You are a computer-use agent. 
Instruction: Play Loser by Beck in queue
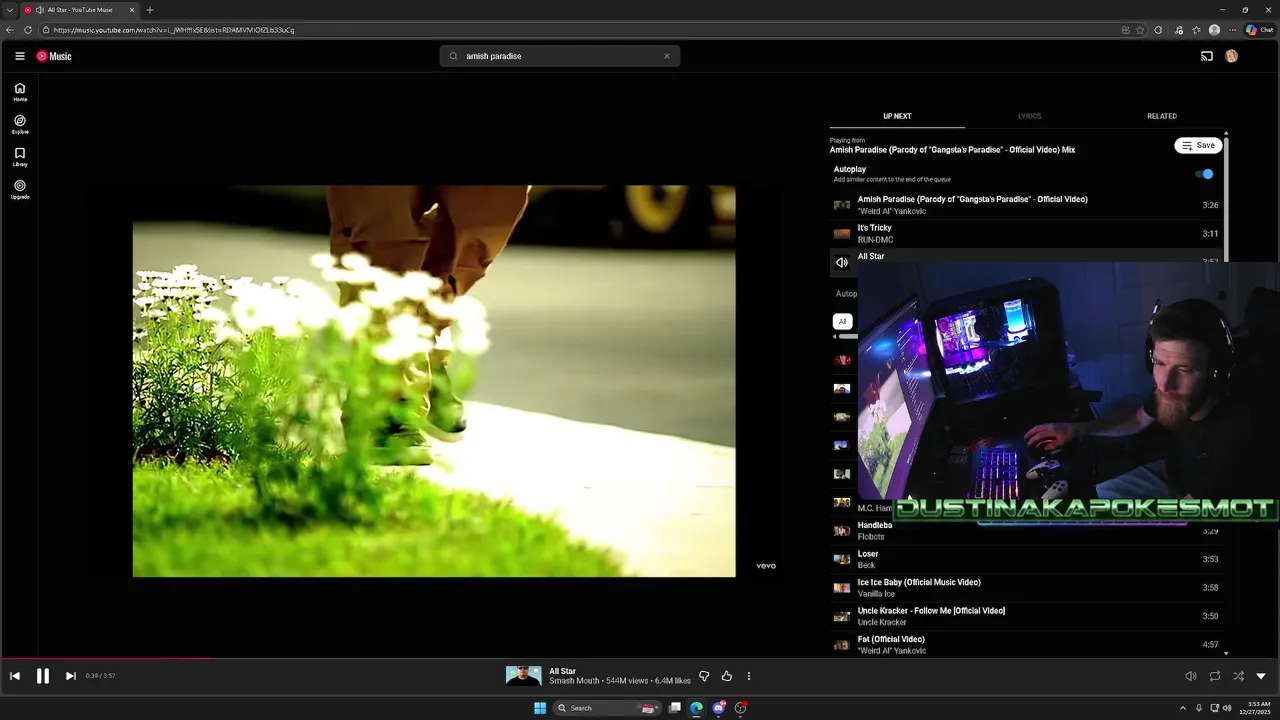1025,559
